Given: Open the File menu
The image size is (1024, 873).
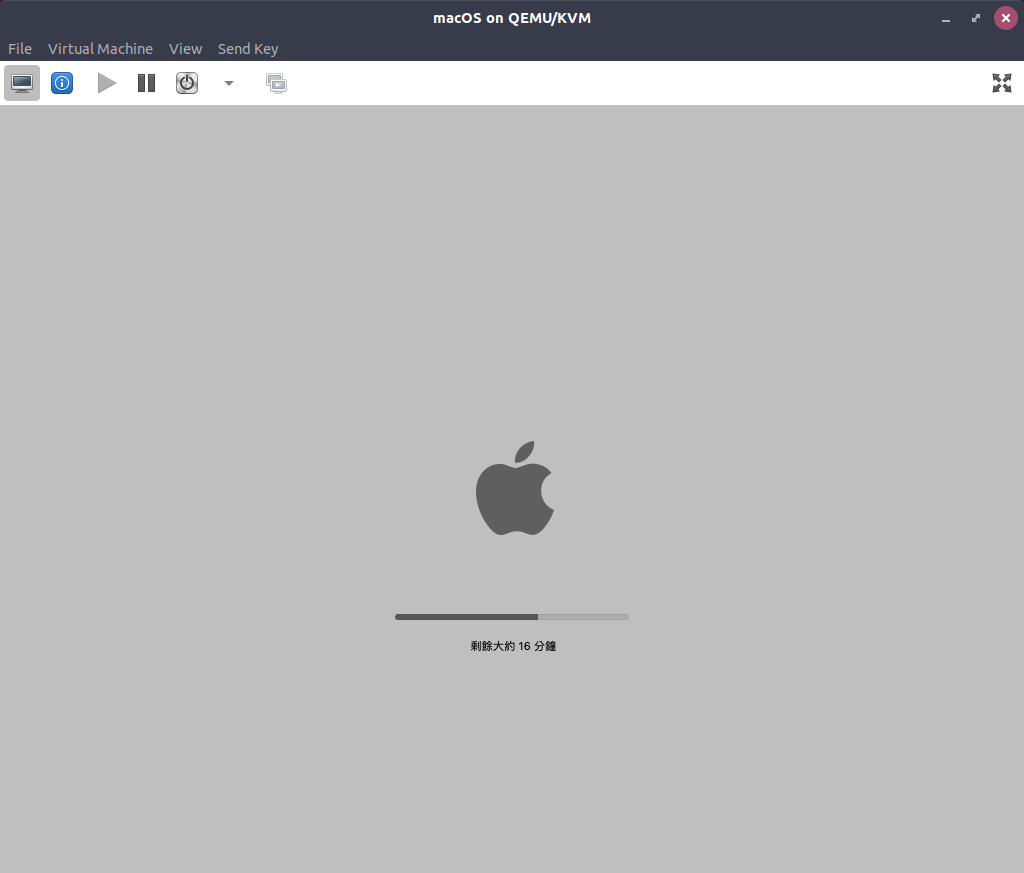Looking at the screenshot, I should pyautogui.click(x=20, y=49).
